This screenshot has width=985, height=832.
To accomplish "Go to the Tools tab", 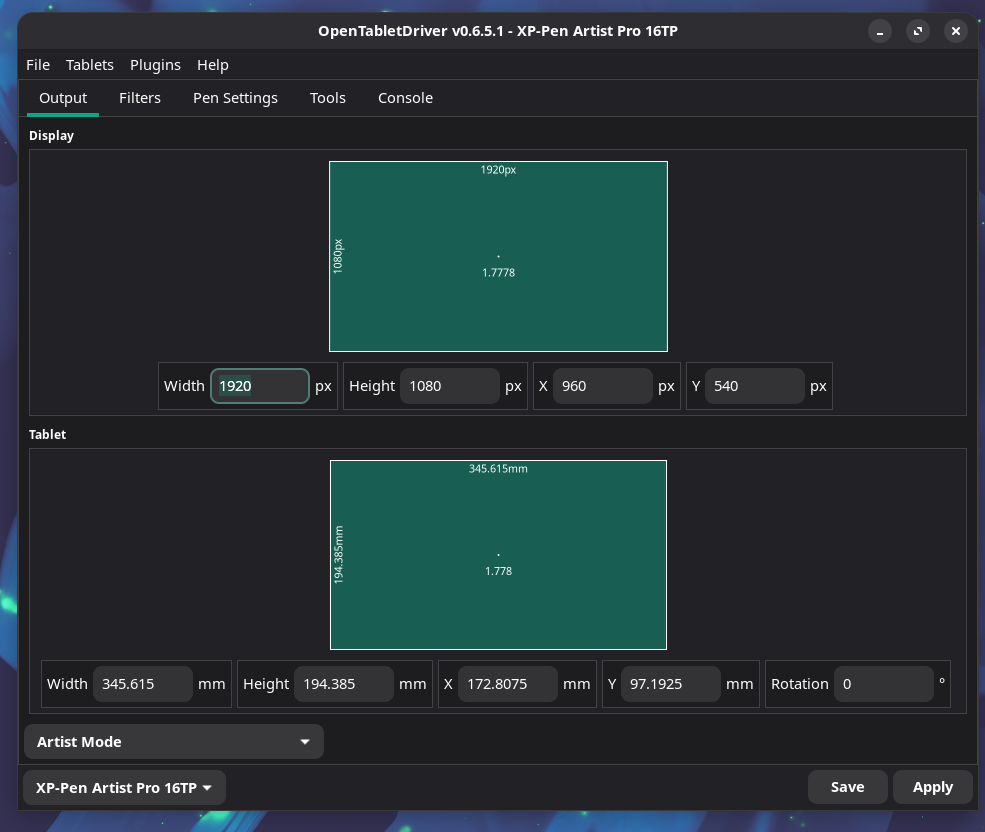I will click(328, 98).
